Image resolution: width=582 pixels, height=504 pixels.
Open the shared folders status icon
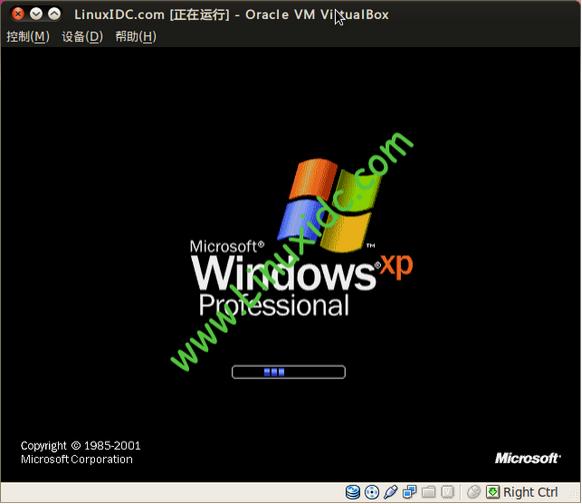pos(429,492)
